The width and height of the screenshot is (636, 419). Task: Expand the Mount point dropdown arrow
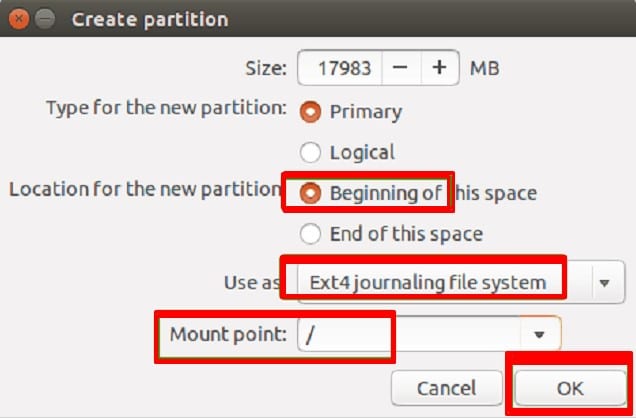pyautogui.click(x=540, y=335)
